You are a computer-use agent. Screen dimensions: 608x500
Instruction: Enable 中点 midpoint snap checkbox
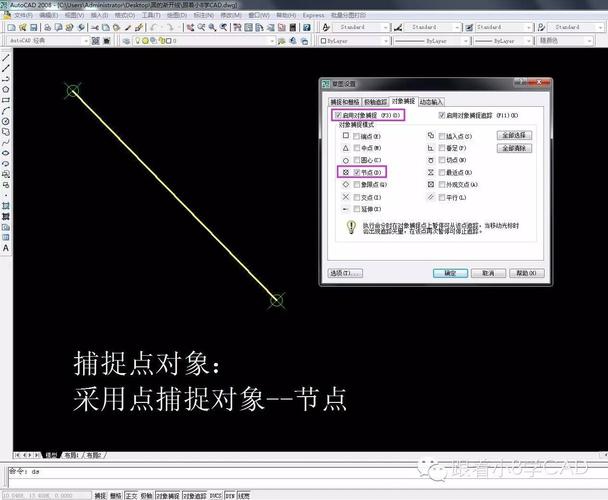click(x=357, y=148)
